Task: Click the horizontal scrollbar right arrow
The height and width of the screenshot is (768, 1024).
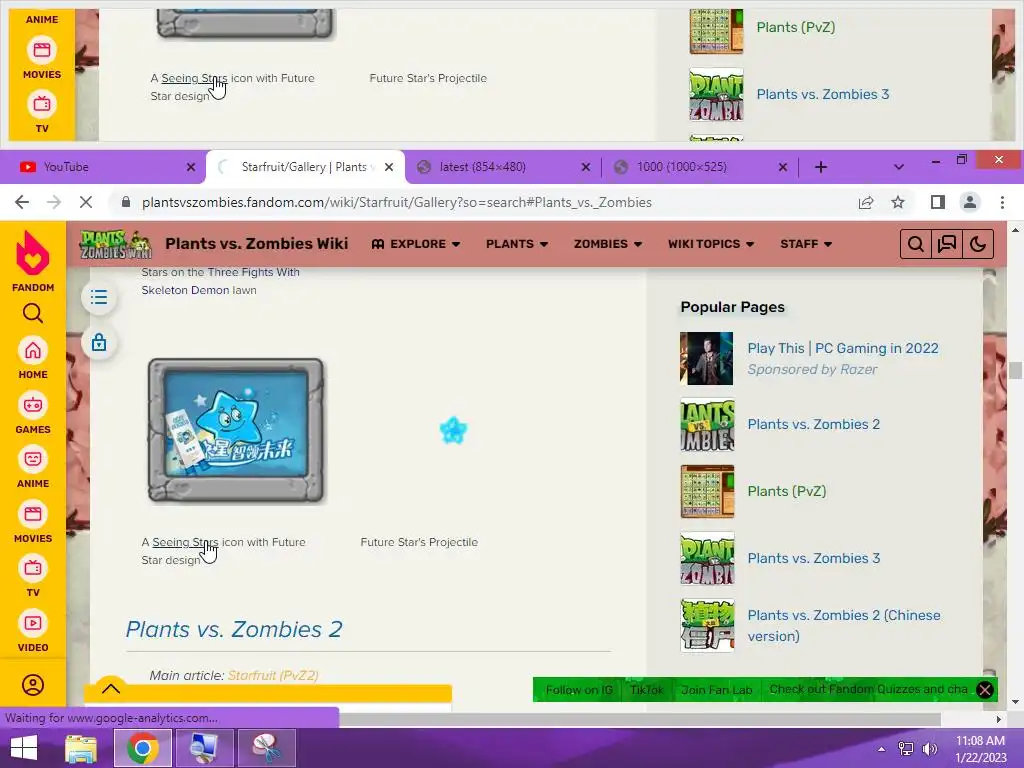Action: 998,719
